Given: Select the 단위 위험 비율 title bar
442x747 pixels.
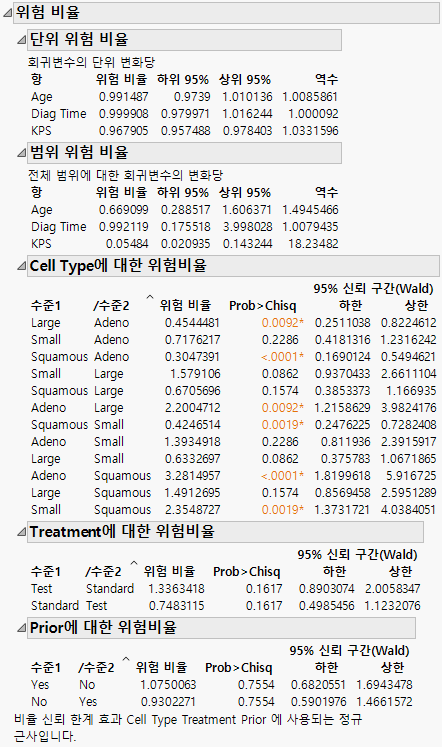Looking at the screenshot, I should [184, 40].
